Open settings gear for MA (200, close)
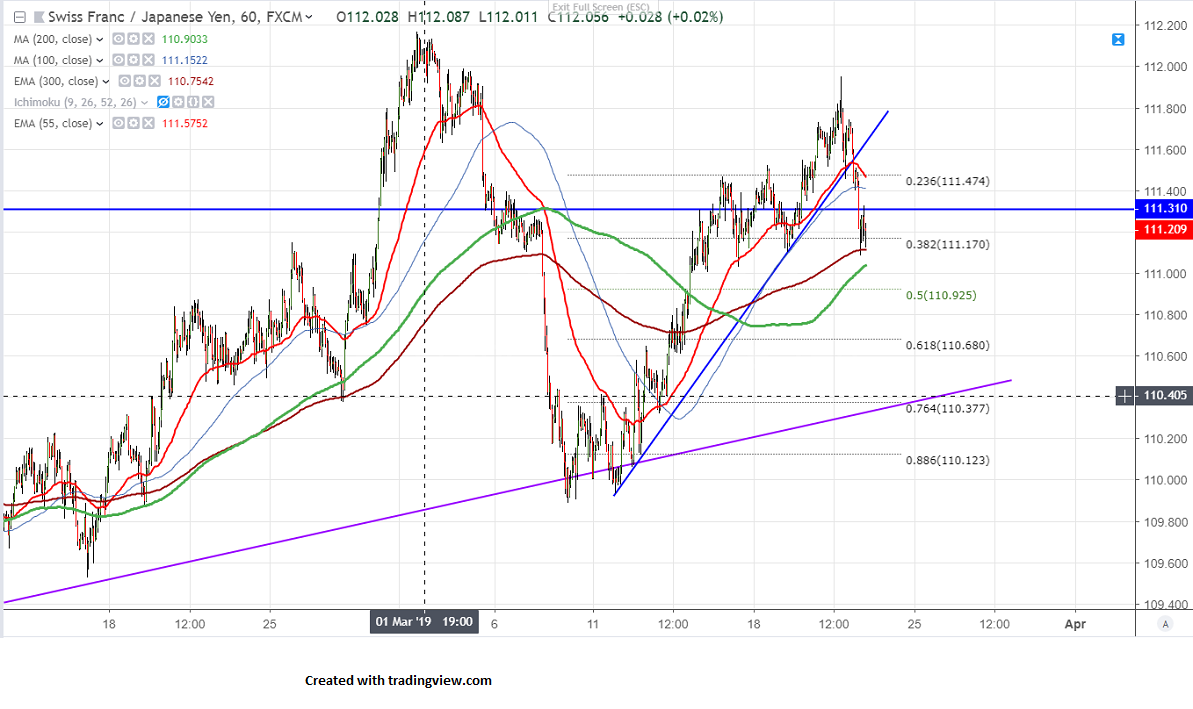Image resolution: width=1193 pixels, height=709 pixels. [133, 39]
